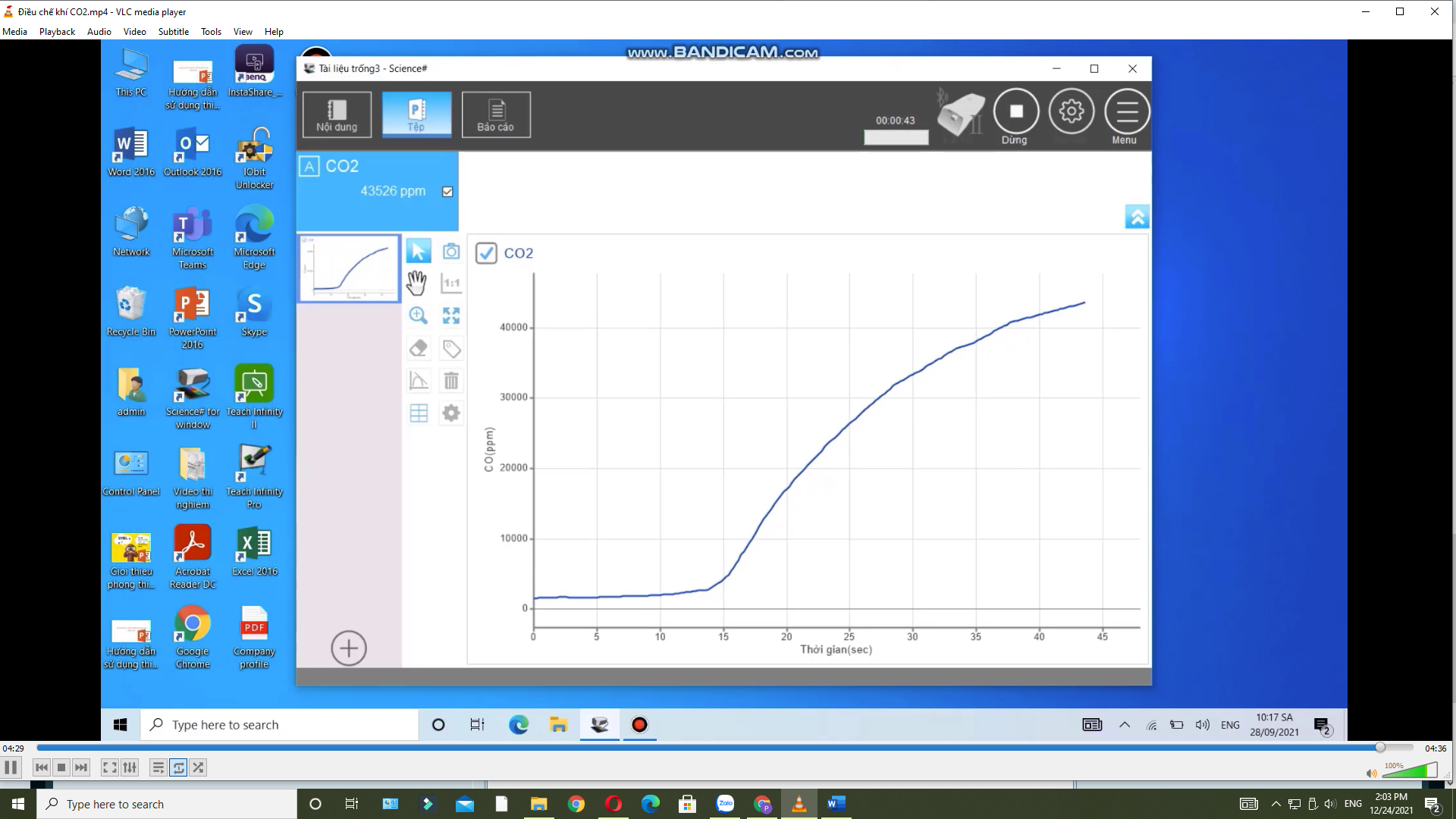Screen dimensions: 1456x819
Task: Open VLC Playback menu
Action: [57, 32]
